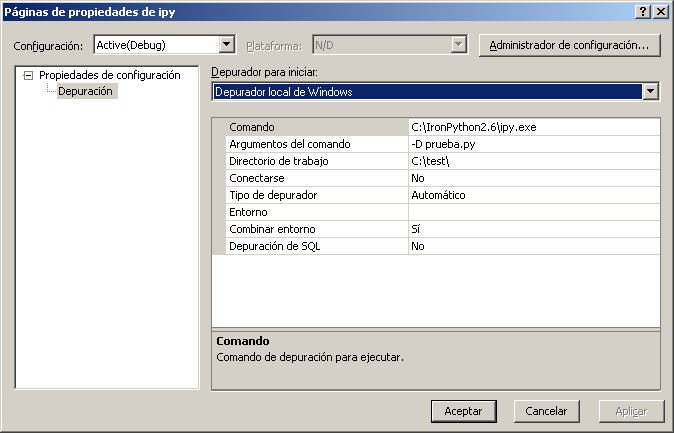Click Administrador de configuración button
674x433 pixels.
570,45
